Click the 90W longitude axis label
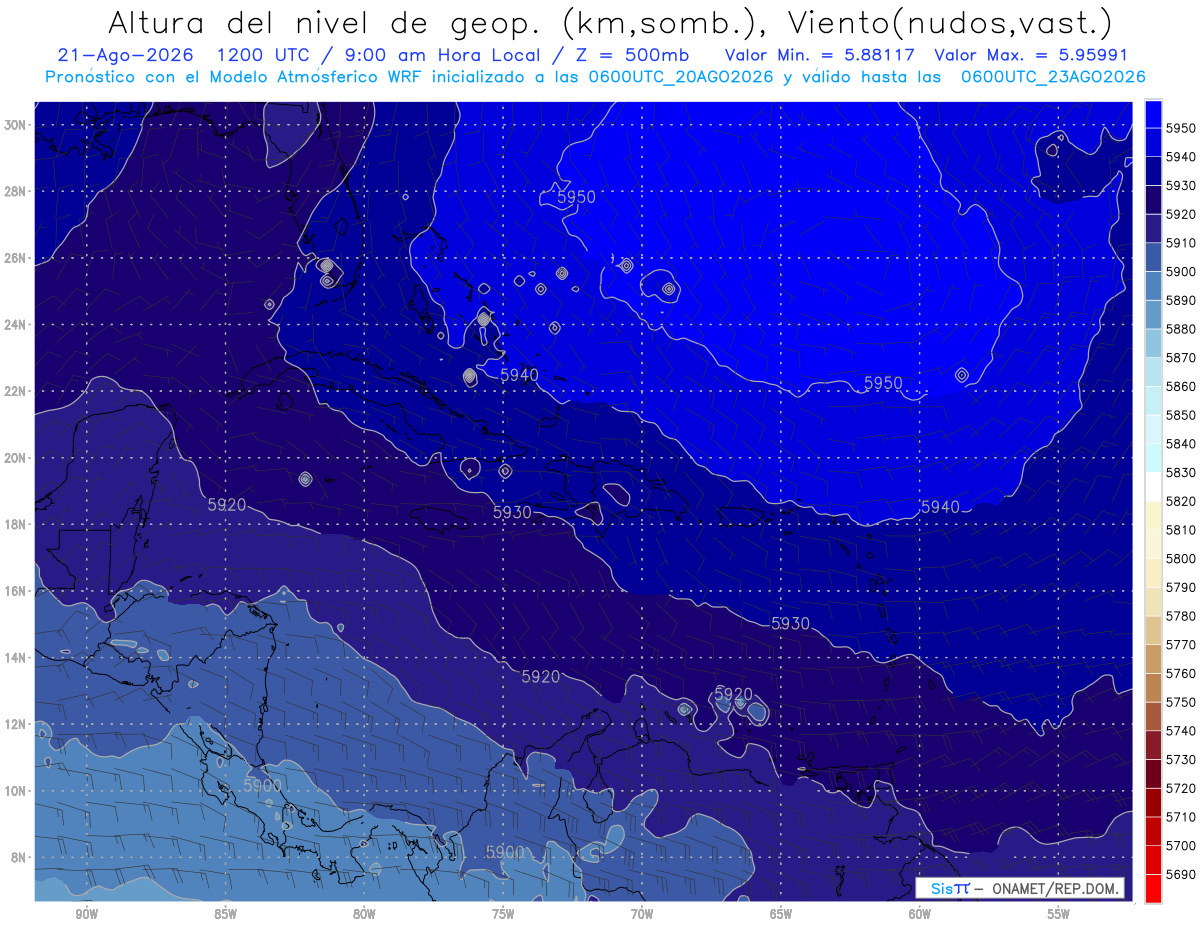 pos(86,915)
